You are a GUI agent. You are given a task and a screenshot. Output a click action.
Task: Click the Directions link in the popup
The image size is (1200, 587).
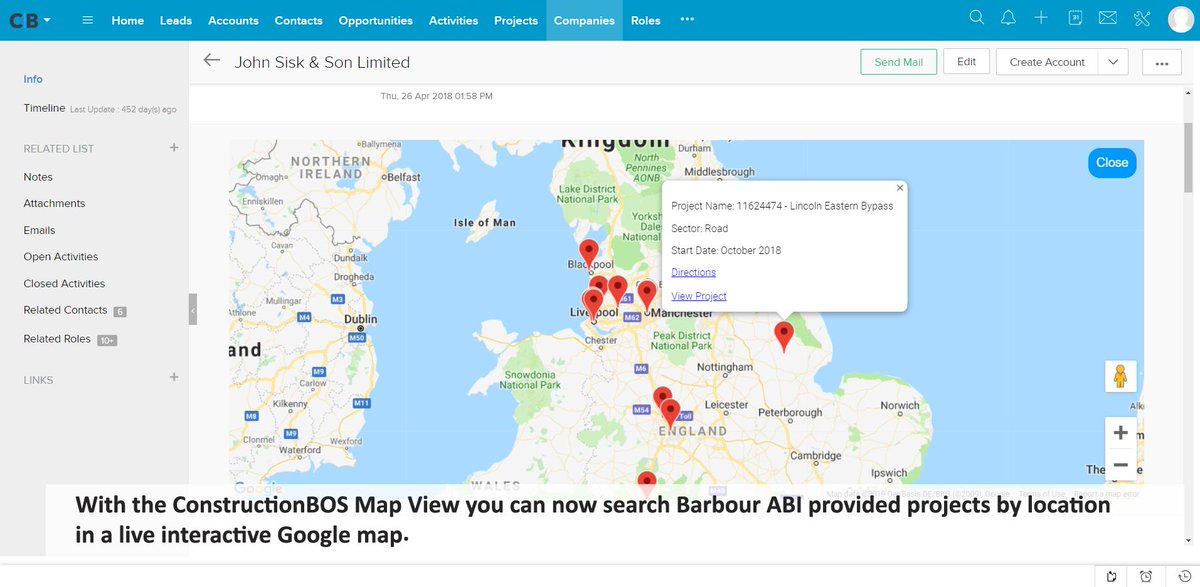click(693, 272)
